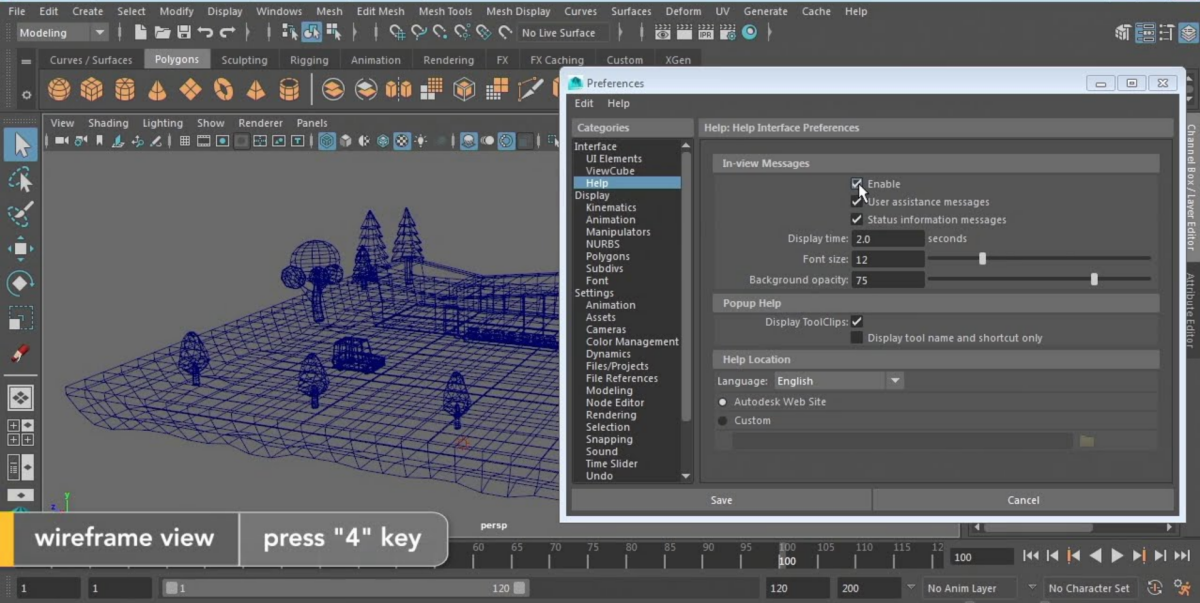Click the browse folder icon for custom path
The height and width of the screenshot is (603, 1200).
pyautogui.click(x=1086, y=441)
